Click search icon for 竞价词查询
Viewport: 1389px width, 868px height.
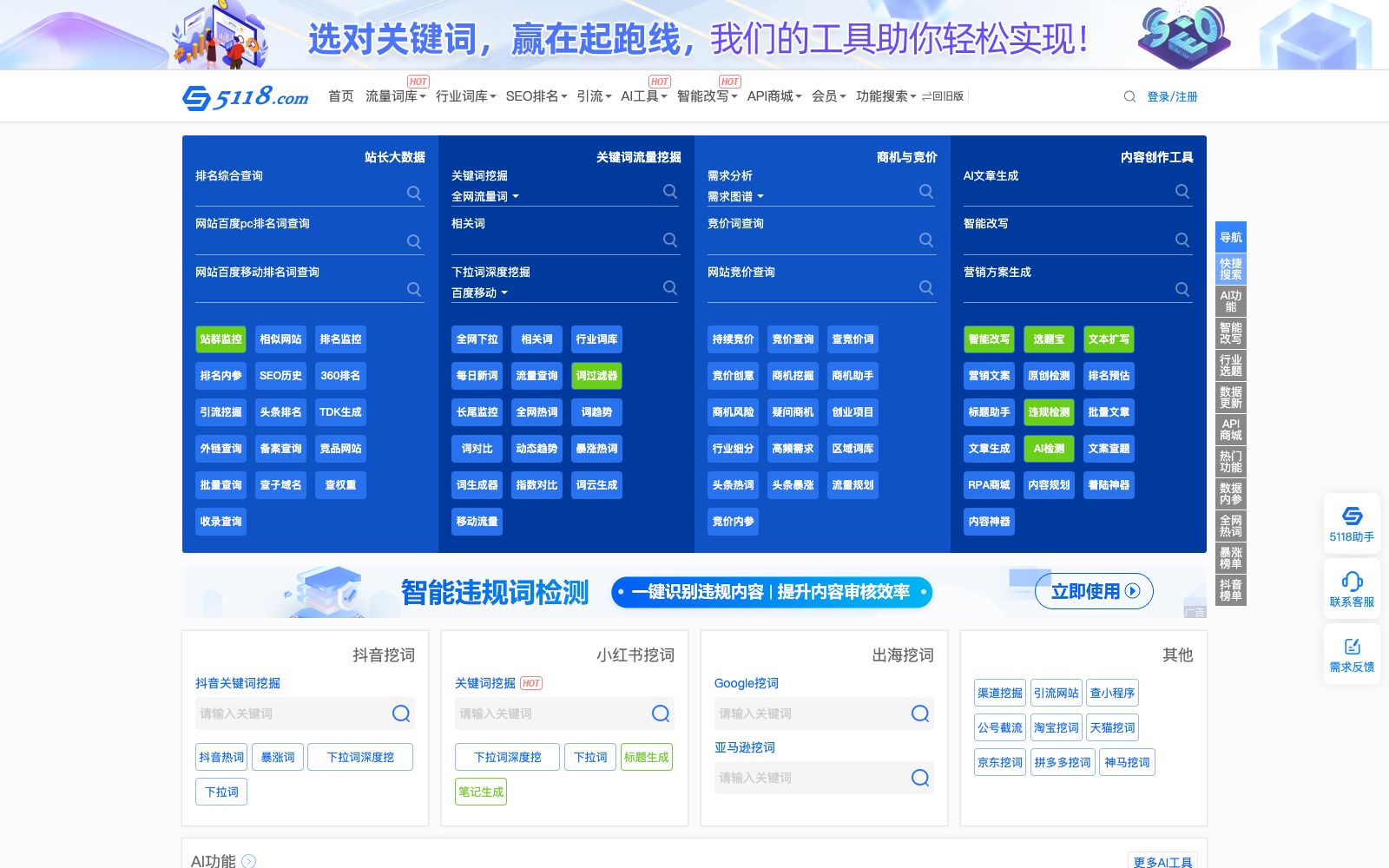pos(926,240)
